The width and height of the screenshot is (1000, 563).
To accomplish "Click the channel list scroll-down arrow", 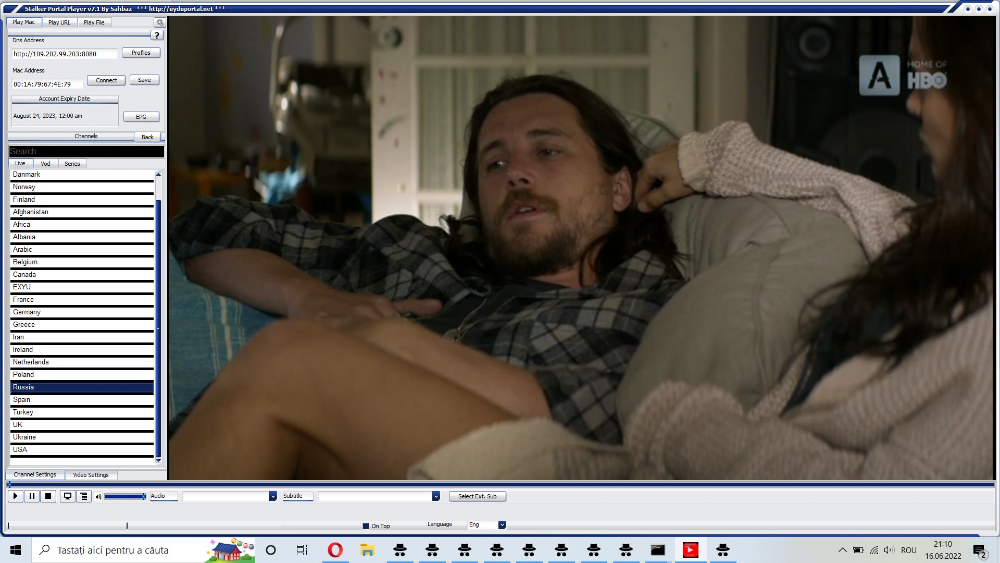I will [x=158, y=460].
